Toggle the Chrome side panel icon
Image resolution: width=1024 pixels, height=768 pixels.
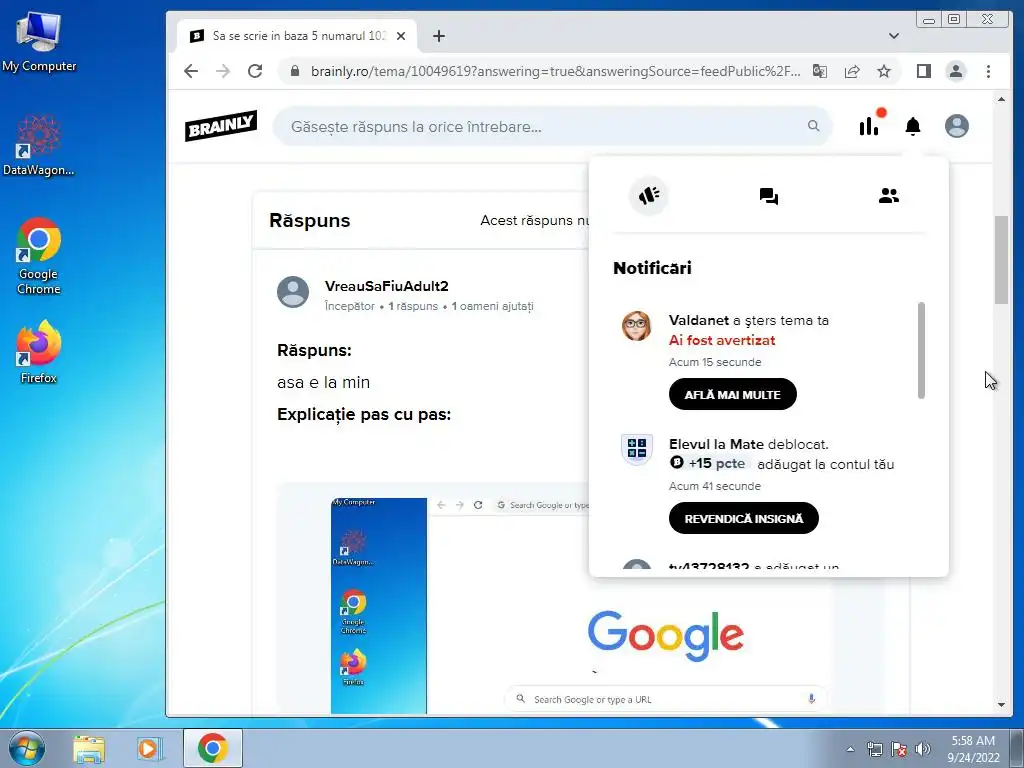(x=923, y=71)
